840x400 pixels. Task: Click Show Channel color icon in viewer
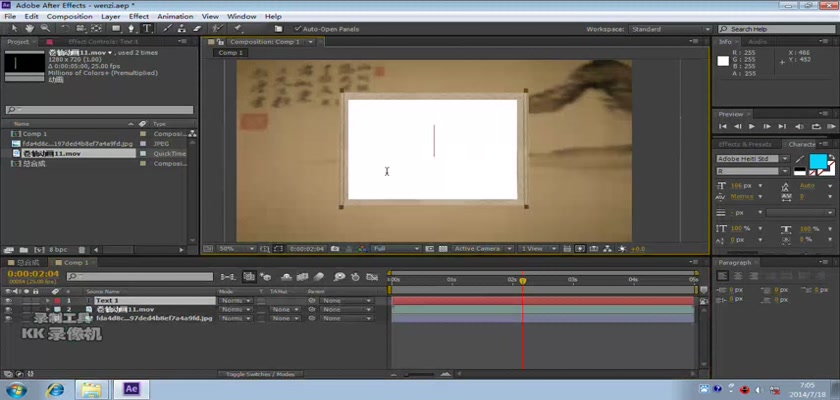362,249
